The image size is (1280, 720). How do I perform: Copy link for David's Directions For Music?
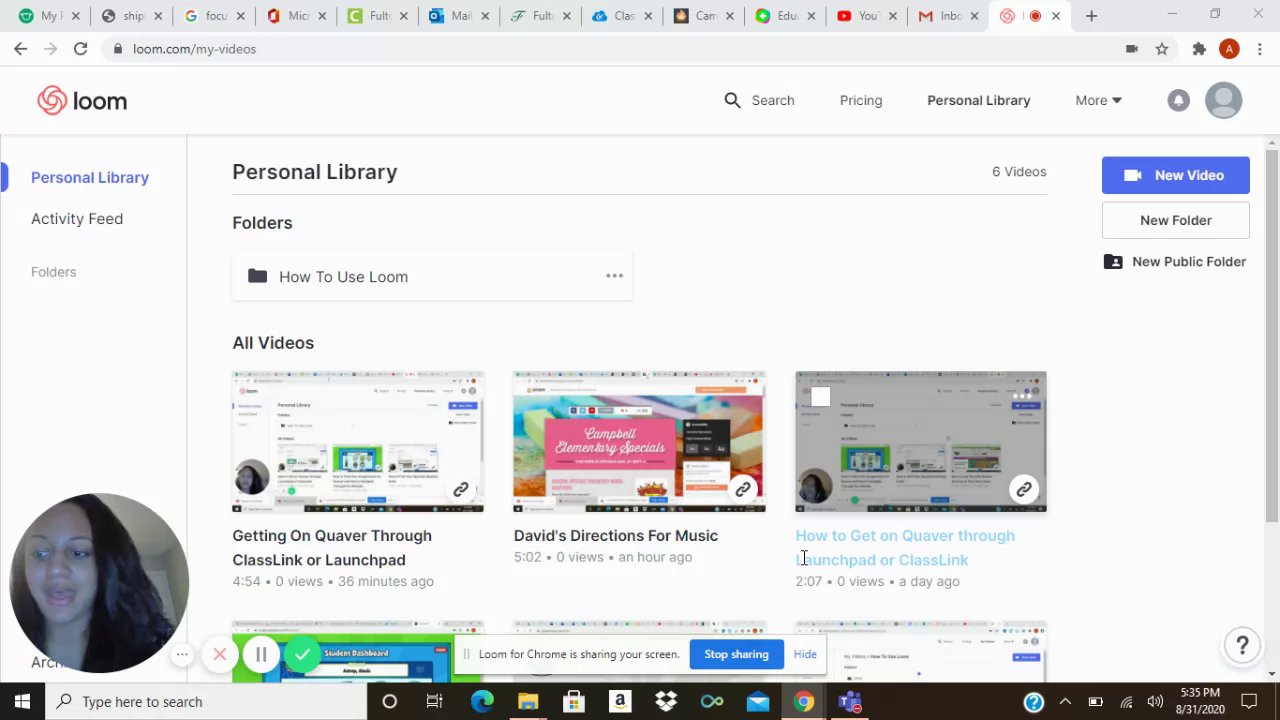(743, 489)
